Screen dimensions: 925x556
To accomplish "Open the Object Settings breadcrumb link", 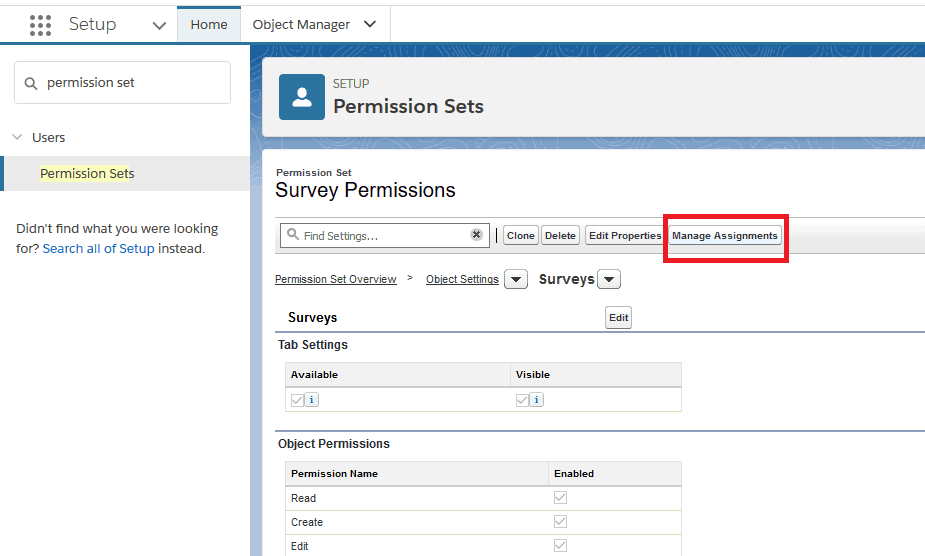I will click(x=462, y=279).
